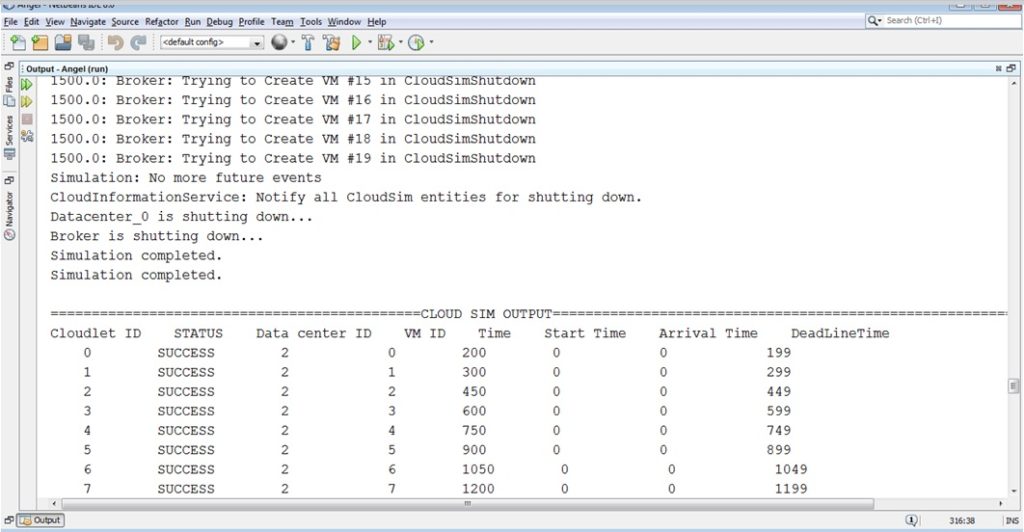Run the project with green play icon
The image size is (1024, 532).
(x=356, y=42)
